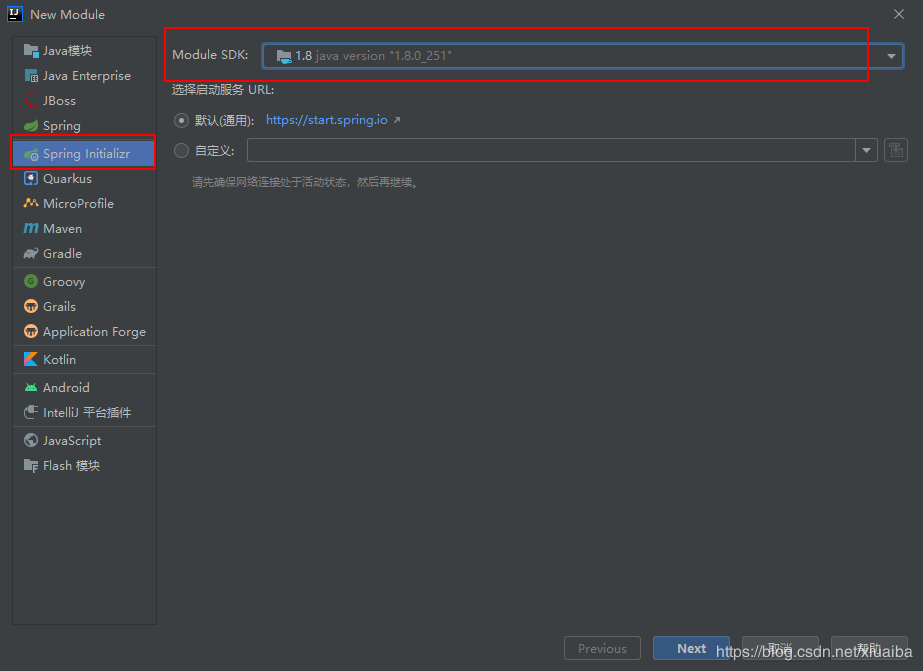Select the Groovy list entry

(x=84, y=281)
